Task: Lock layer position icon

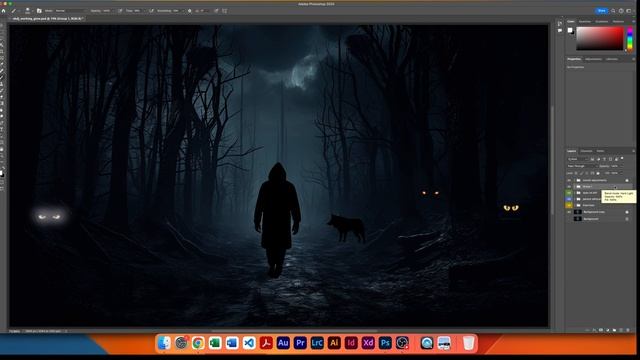Action: (587, 173)
